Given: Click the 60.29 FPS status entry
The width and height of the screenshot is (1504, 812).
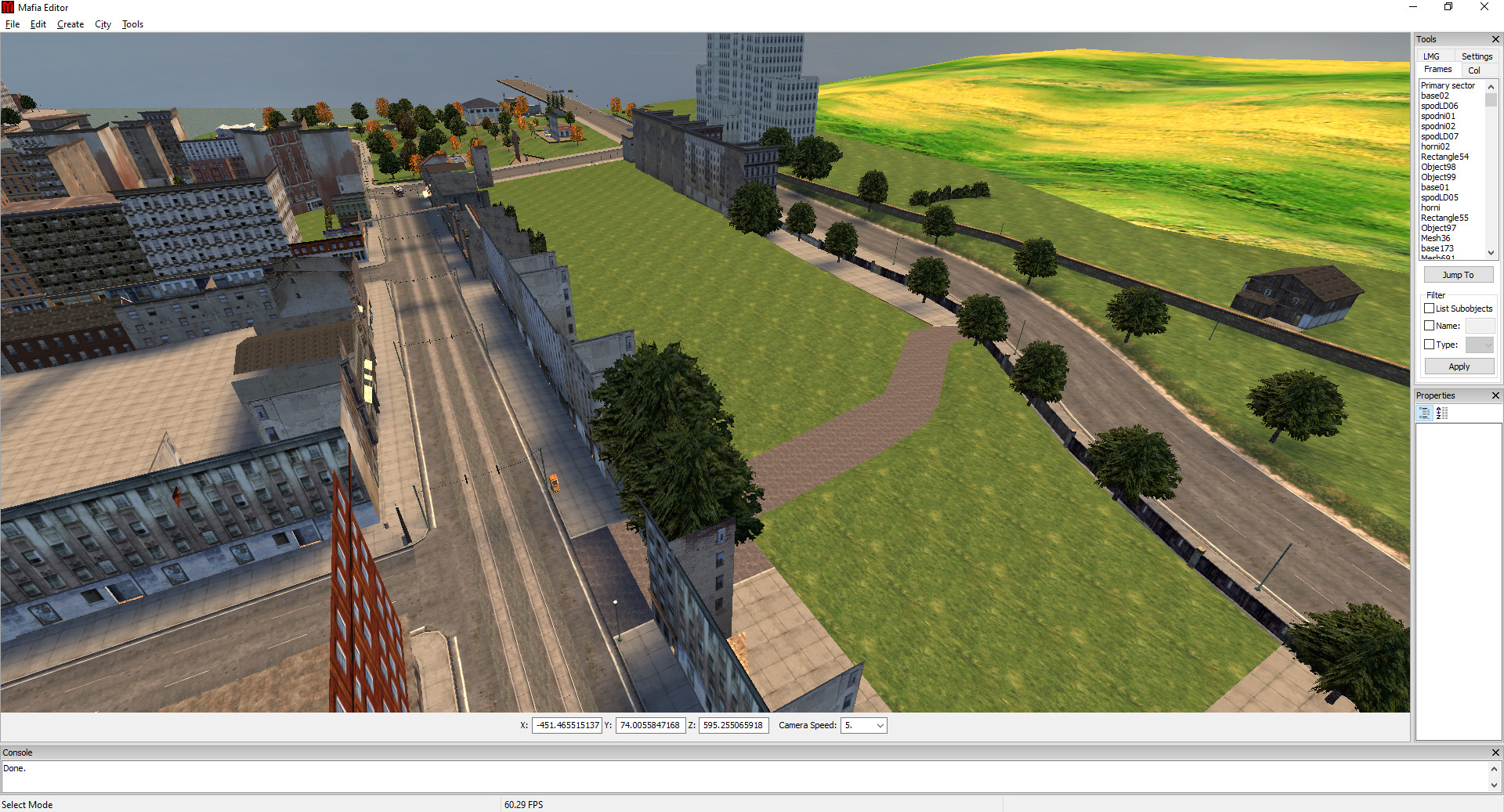Looking at the screenshot, I should point(523,804).
